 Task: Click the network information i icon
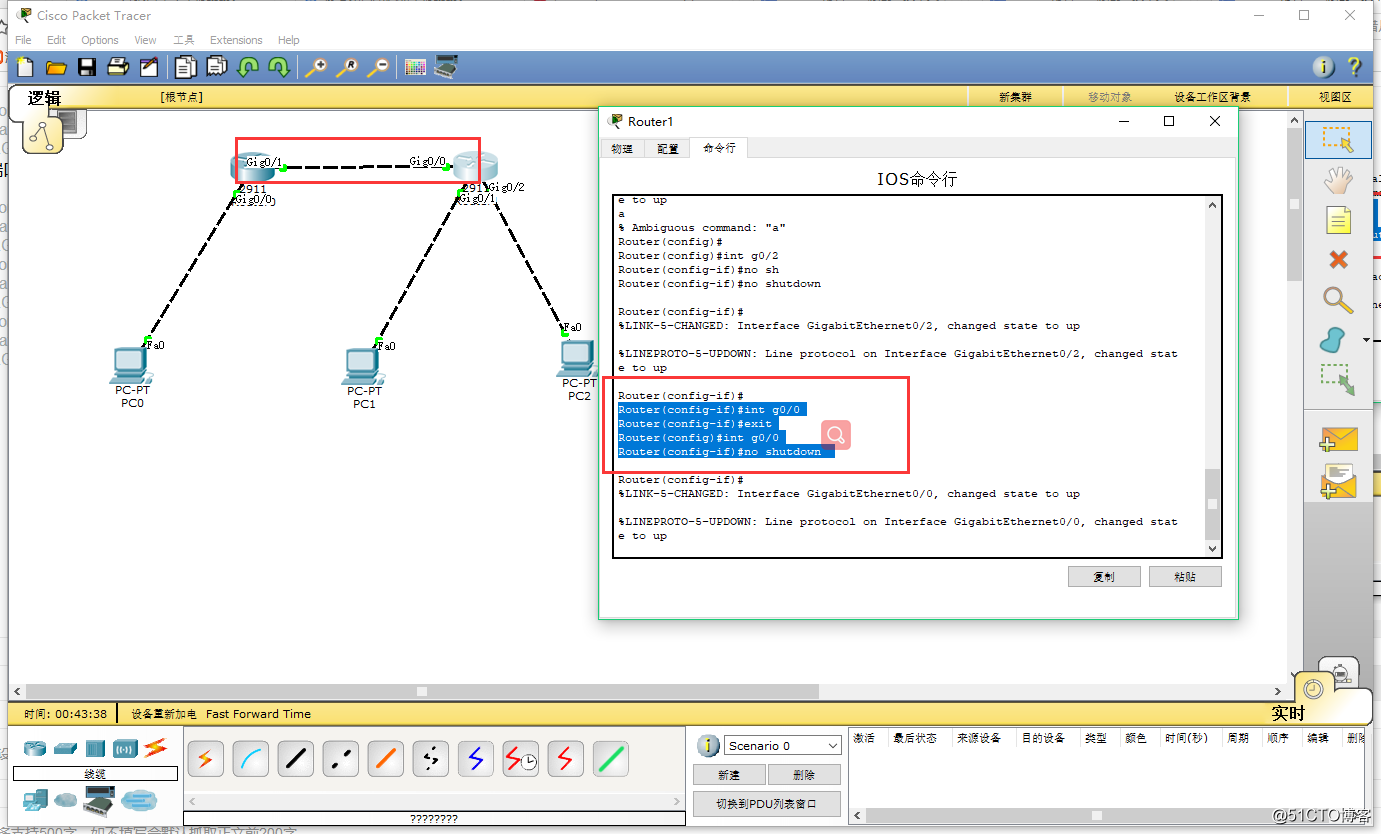pyautogui.click(x=1323, y=67)
